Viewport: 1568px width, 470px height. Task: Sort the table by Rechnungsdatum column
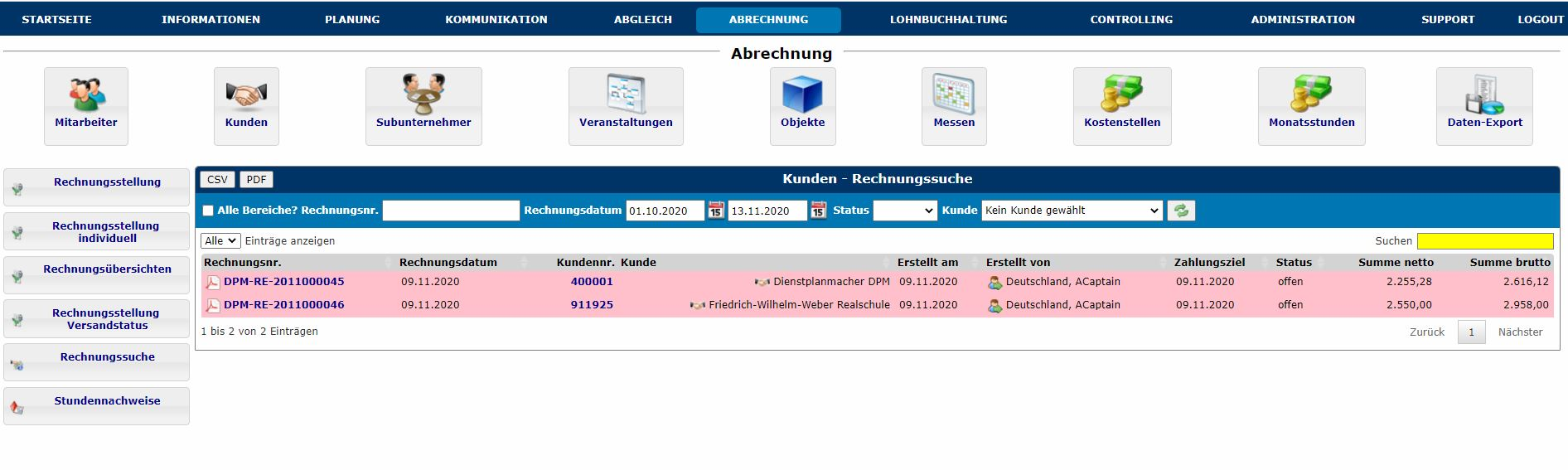click(x=448, y=262)
